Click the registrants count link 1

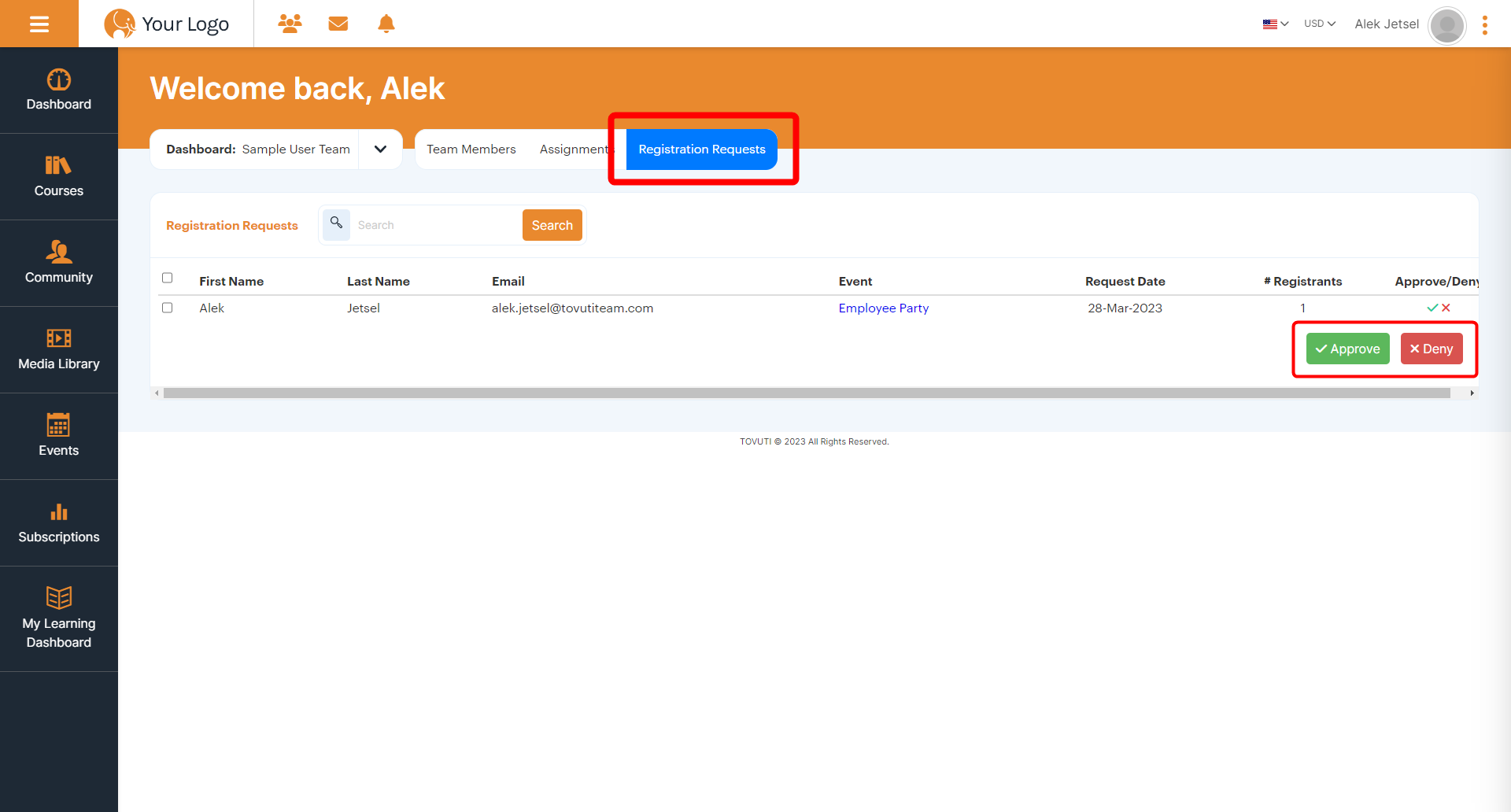coord(1302,308)
